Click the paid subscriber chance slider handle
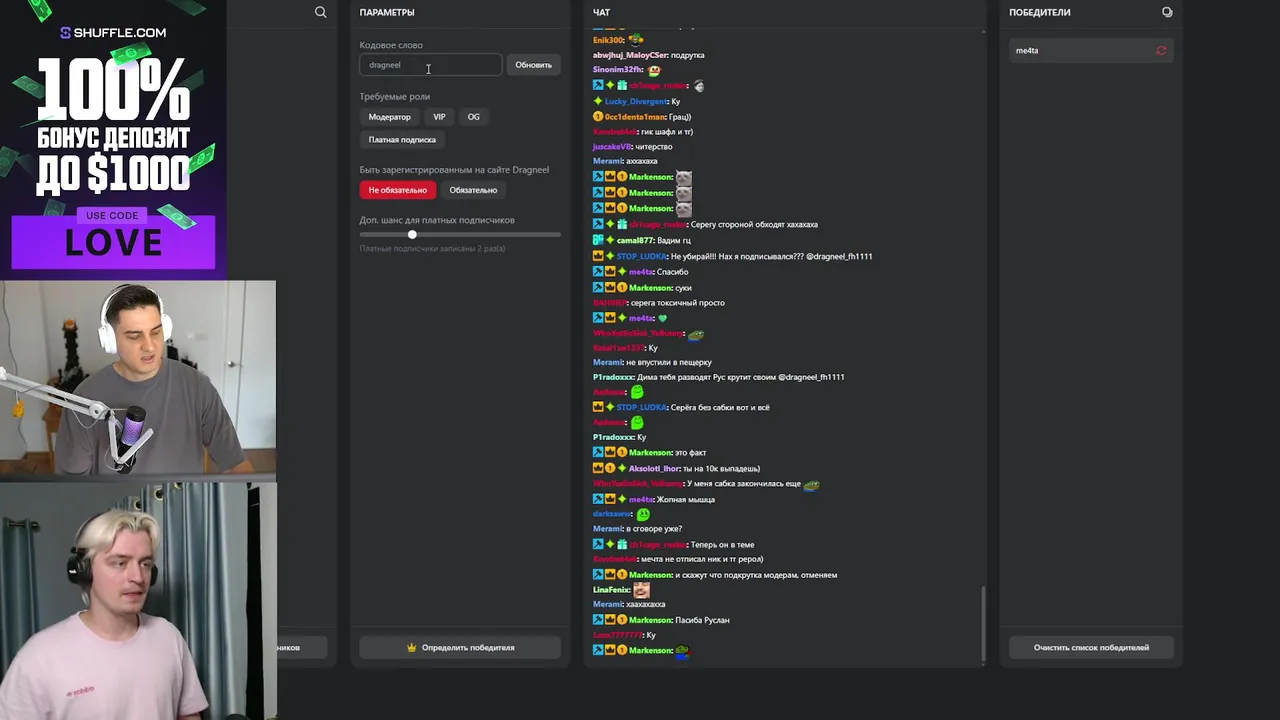Viewport: 1280px width, 720px height. pyautogui.click(x=412, y=235)
